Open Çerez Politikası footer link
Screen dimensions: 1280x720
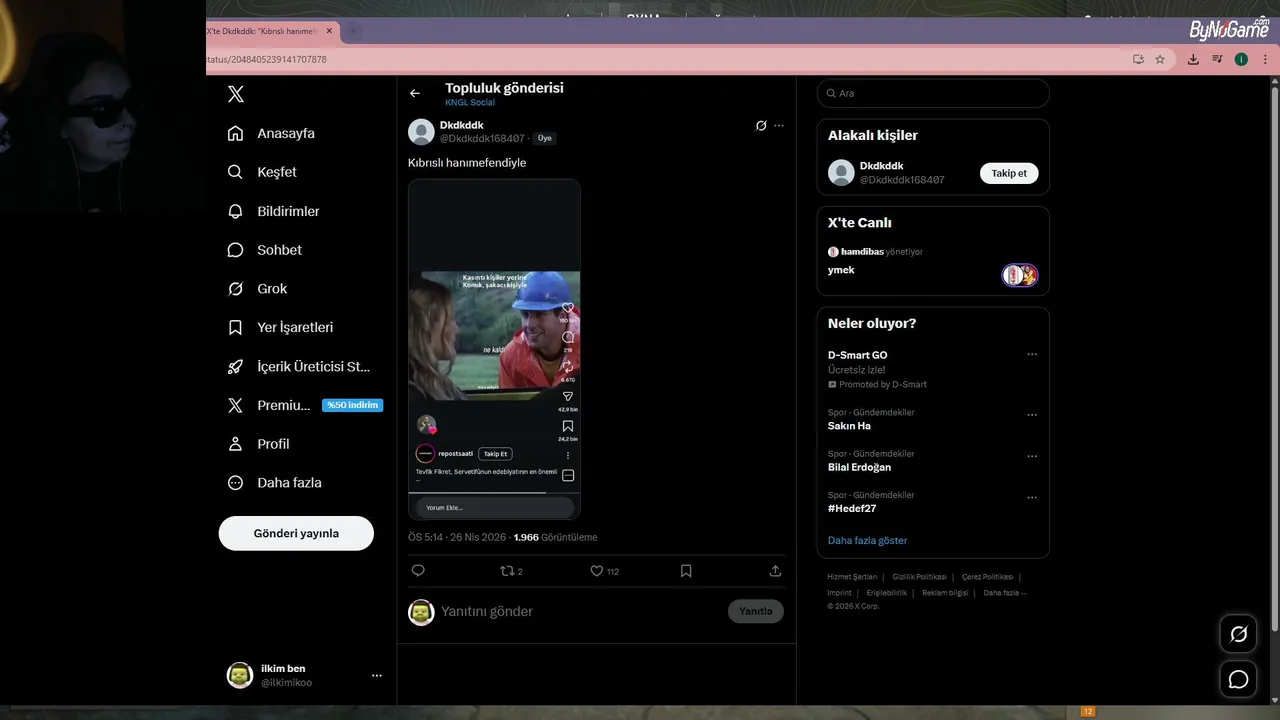[987, 577]
